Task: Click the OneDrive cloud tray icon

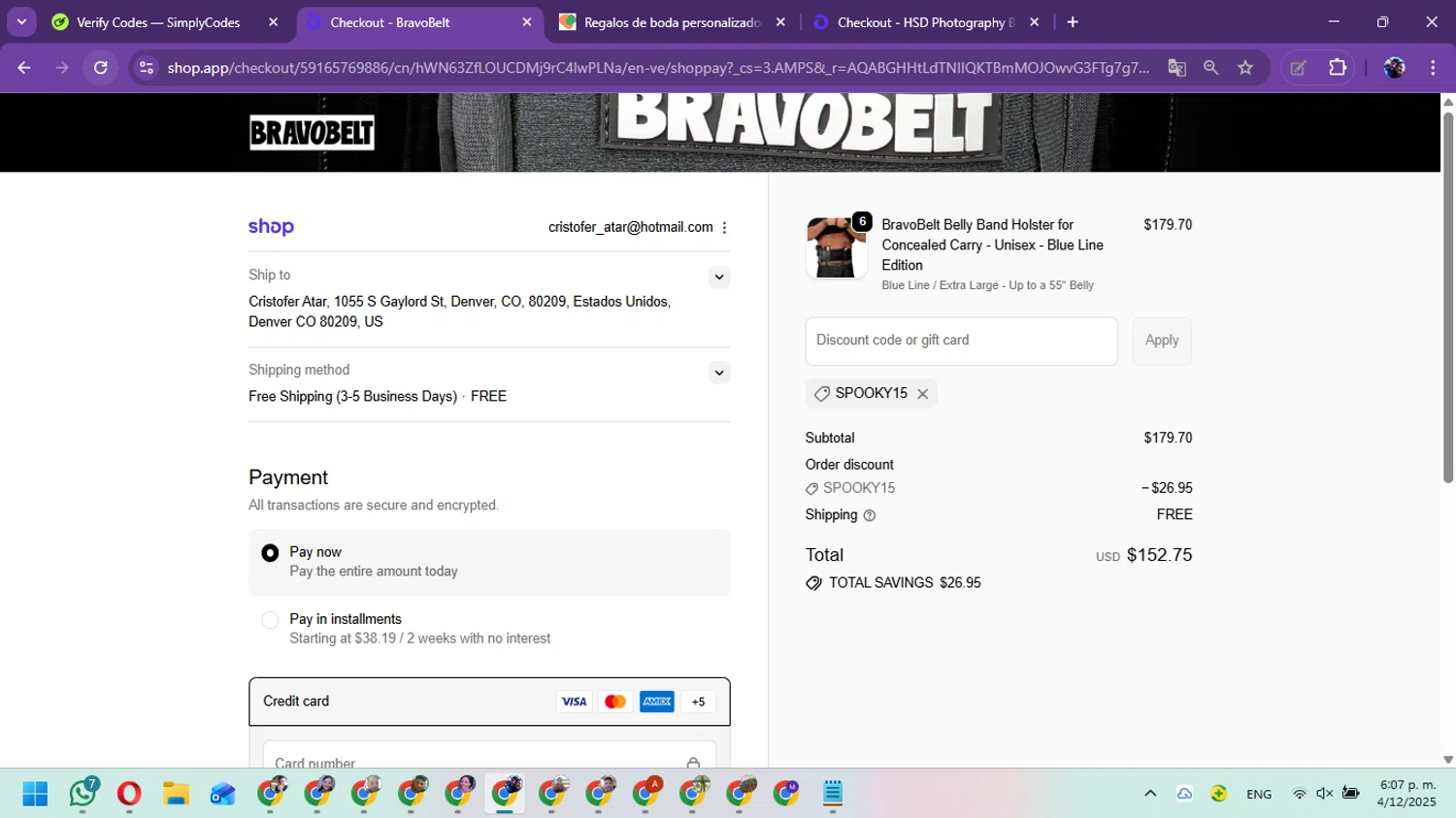Action: coord(1184,794)
